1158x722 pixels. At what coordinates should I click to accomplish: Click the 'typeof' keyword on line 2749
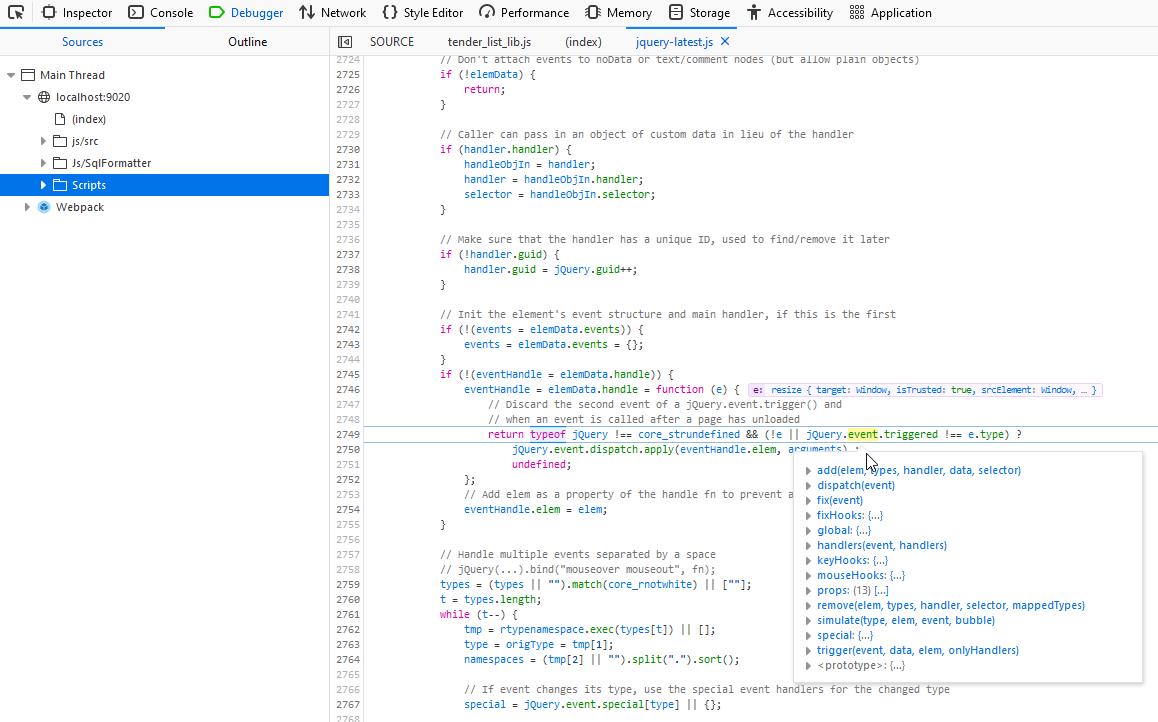[x=547, y=435]
